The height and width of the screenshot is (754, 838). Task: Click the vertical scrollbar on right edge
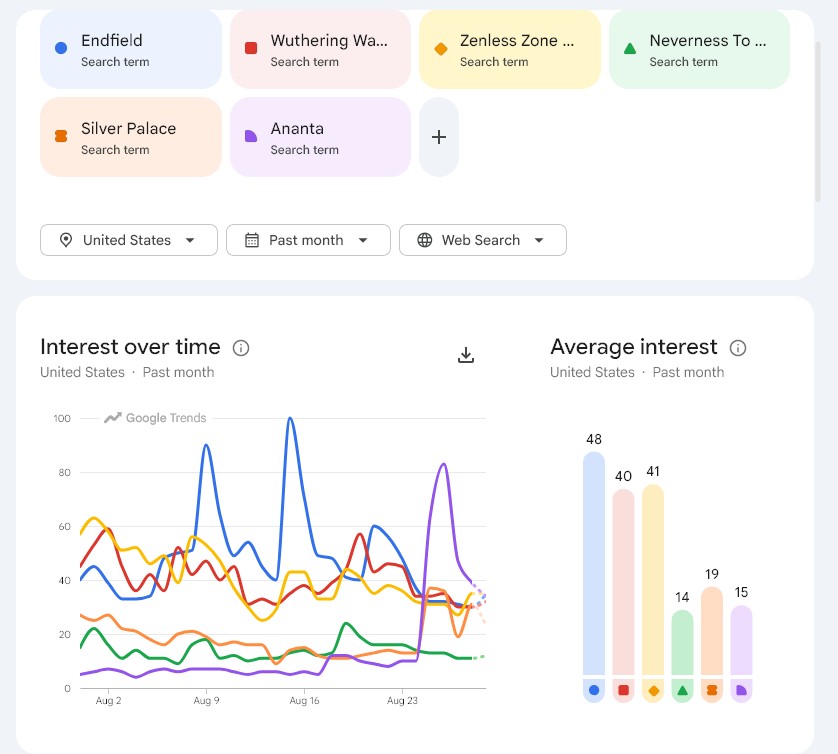818,122
